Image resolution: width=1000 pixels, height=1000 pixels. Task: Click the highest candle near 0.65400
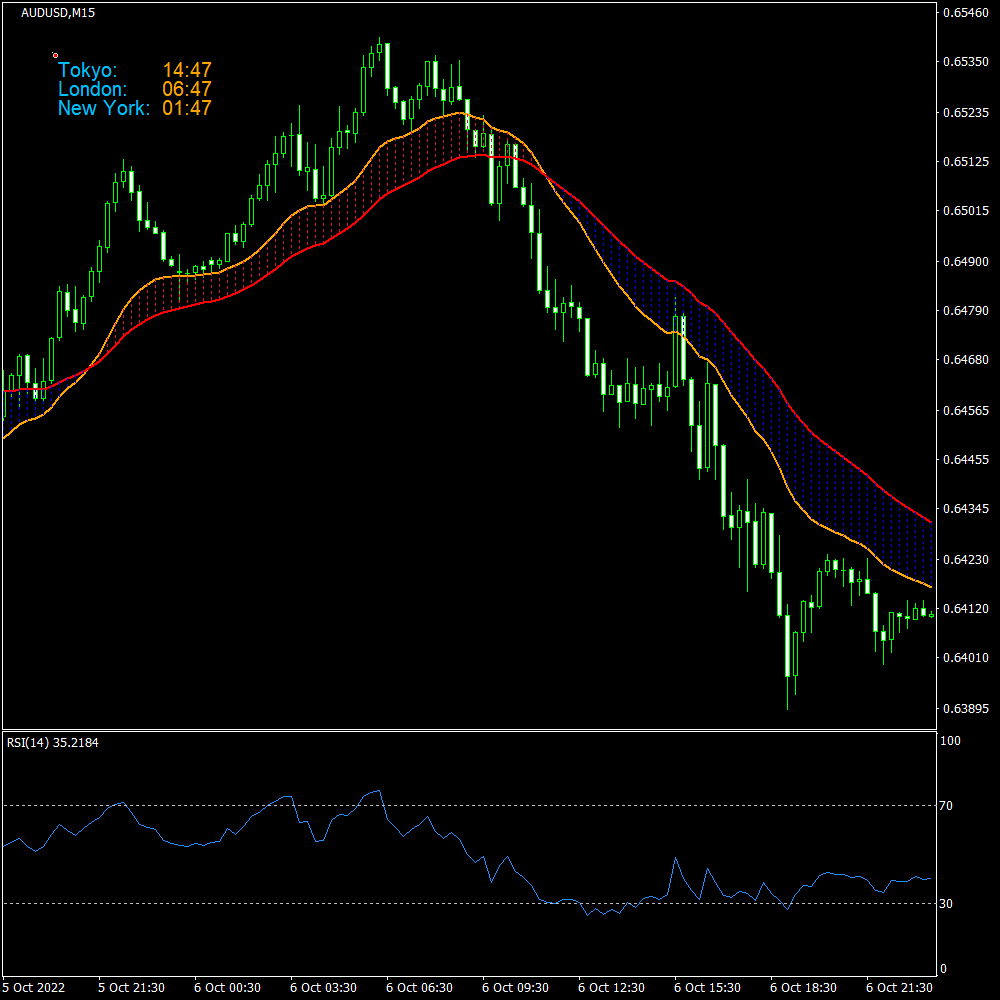pyautogui.click(x=379, y=50)
